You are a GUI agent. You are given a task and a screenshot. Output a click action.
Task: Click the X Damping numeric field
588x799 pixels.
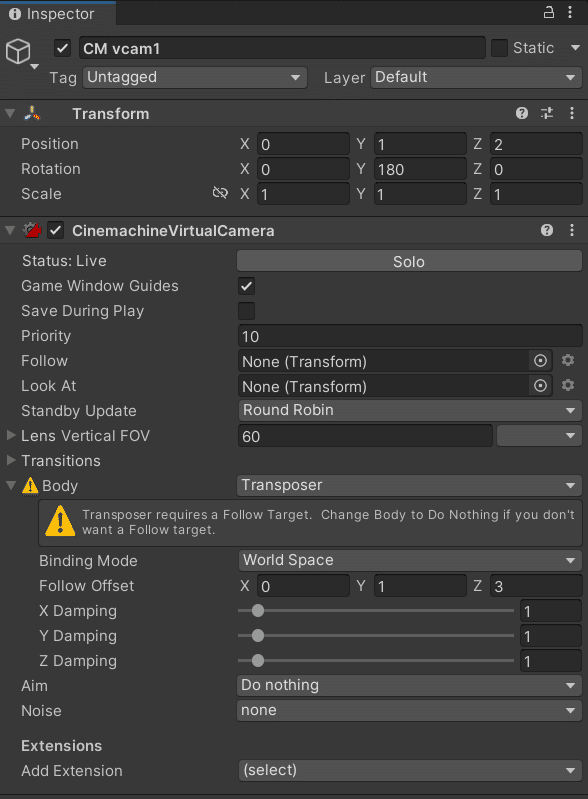tap(551, 610)
